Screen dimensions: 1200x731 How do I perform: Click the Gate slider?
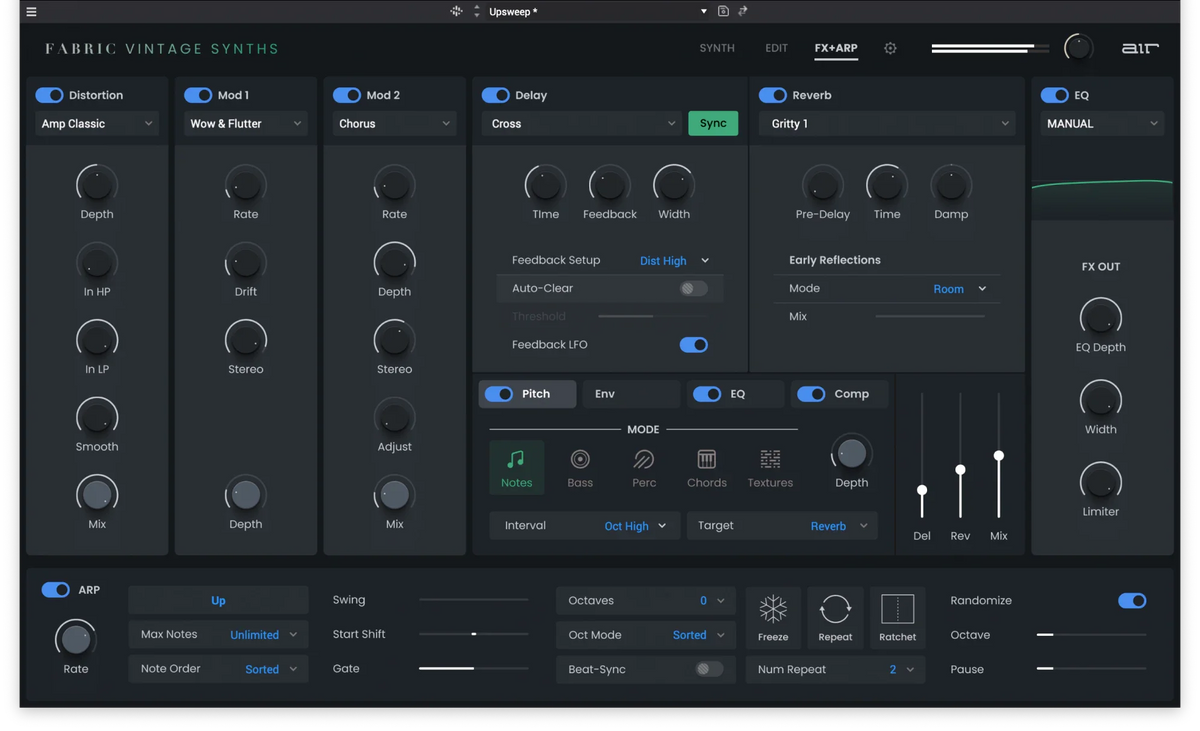pos(473,668)
